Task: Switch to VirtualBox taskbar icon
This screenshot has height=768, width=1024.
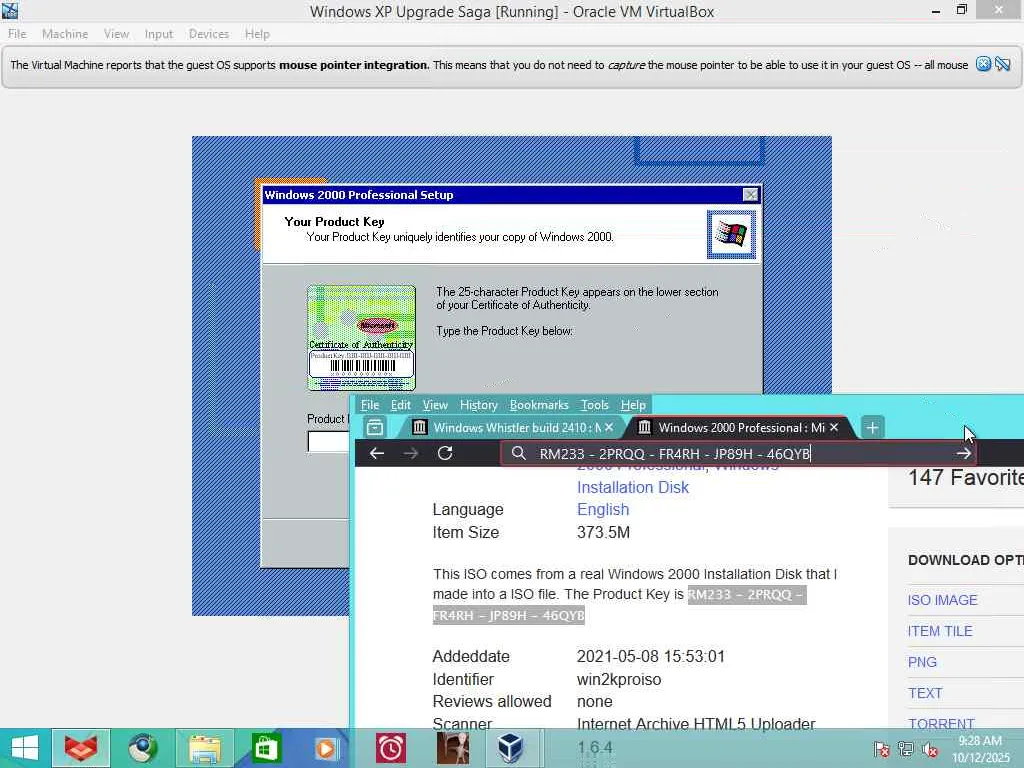Action: (509, 748)
